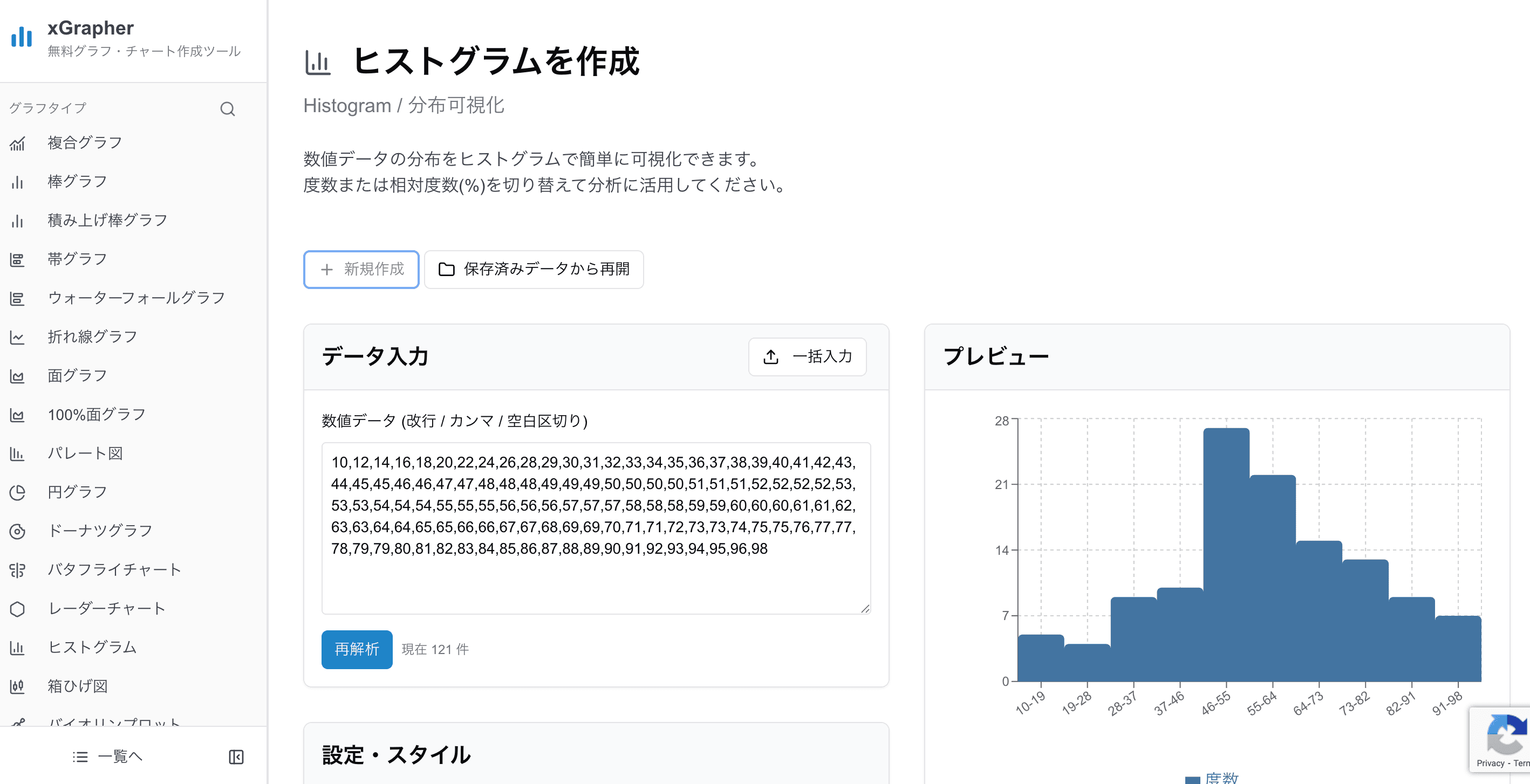
Task: Click the xGrapher logo icon
Action: (21, 37)
